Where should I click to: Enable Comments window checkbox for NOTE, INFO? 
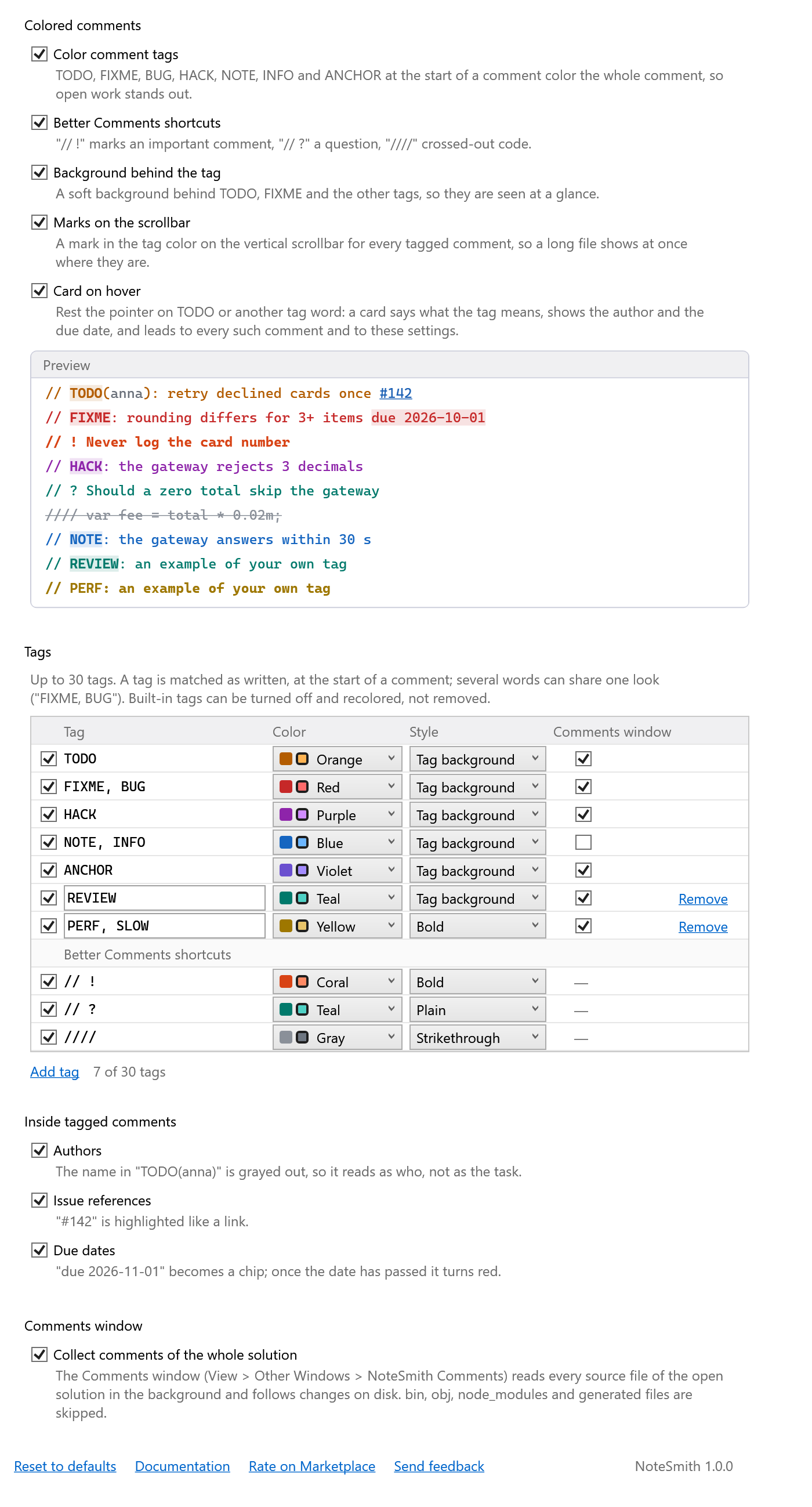coord(583,842)
